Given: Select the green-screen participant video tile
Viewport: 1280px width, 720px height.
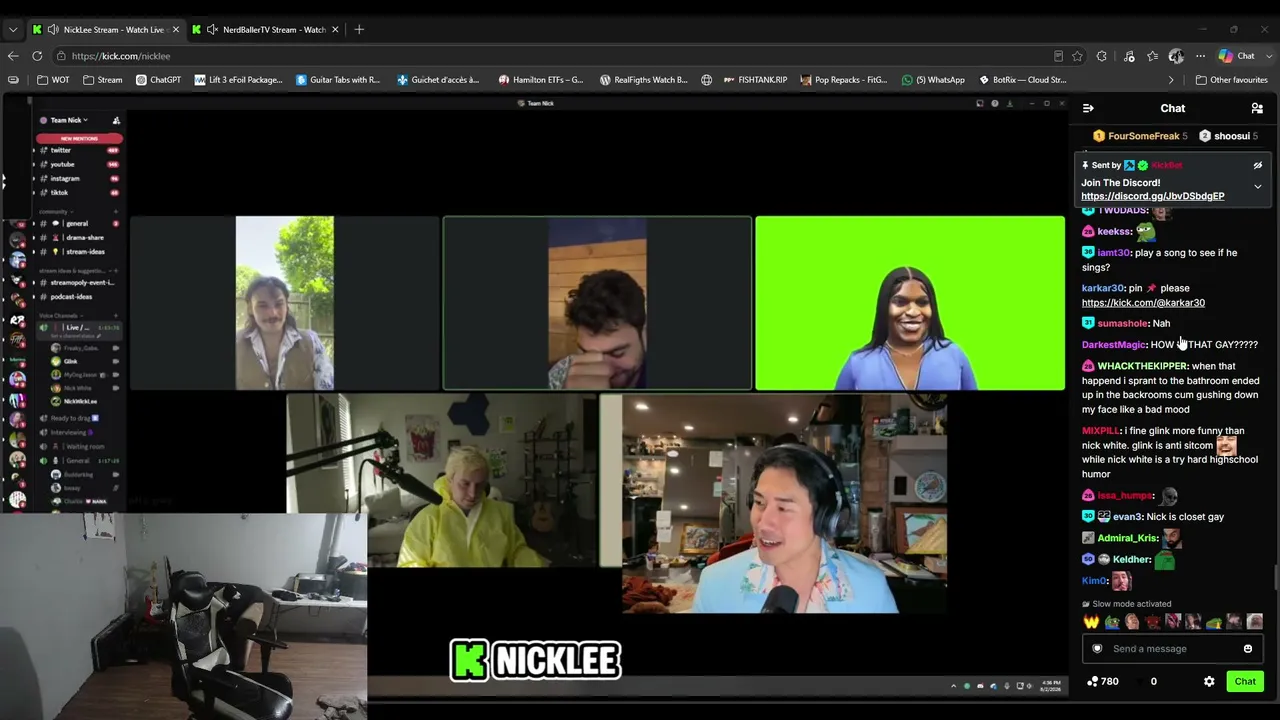Looking at the screenshot, I should tap(909, 303).
